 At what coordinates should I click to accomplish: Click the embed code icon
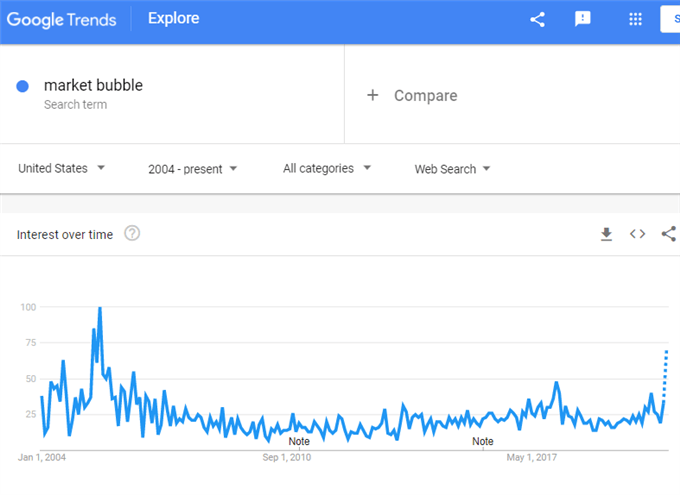[638, 234]
